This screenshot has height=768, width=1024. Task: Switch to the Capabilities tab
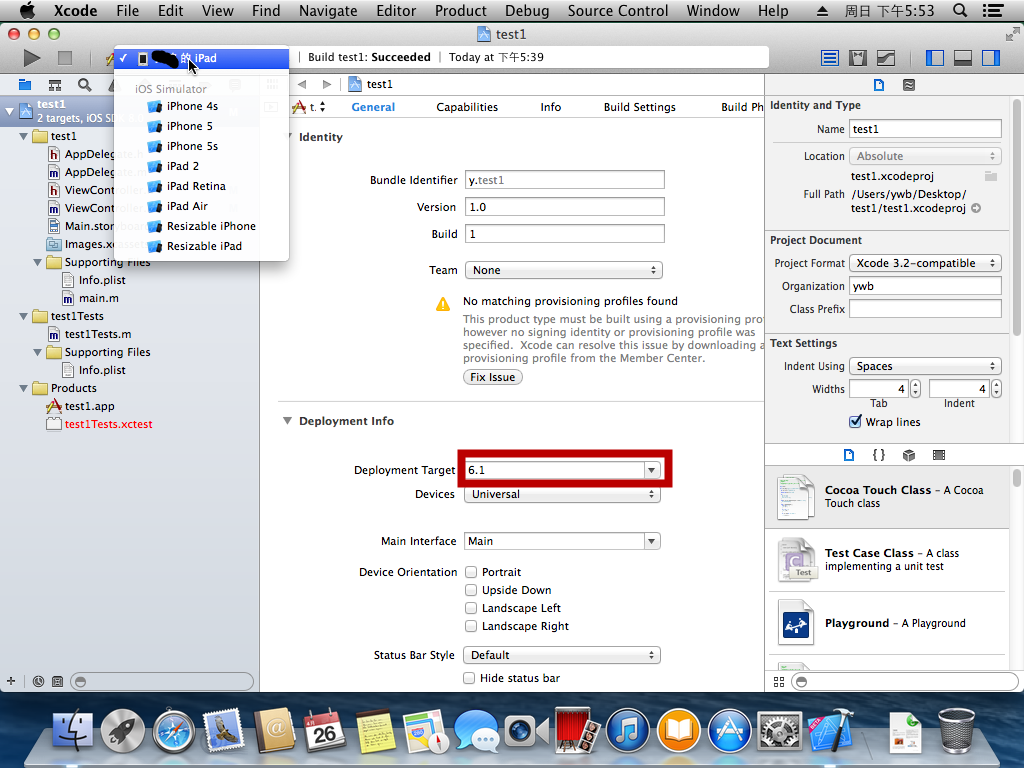point(467,107)
